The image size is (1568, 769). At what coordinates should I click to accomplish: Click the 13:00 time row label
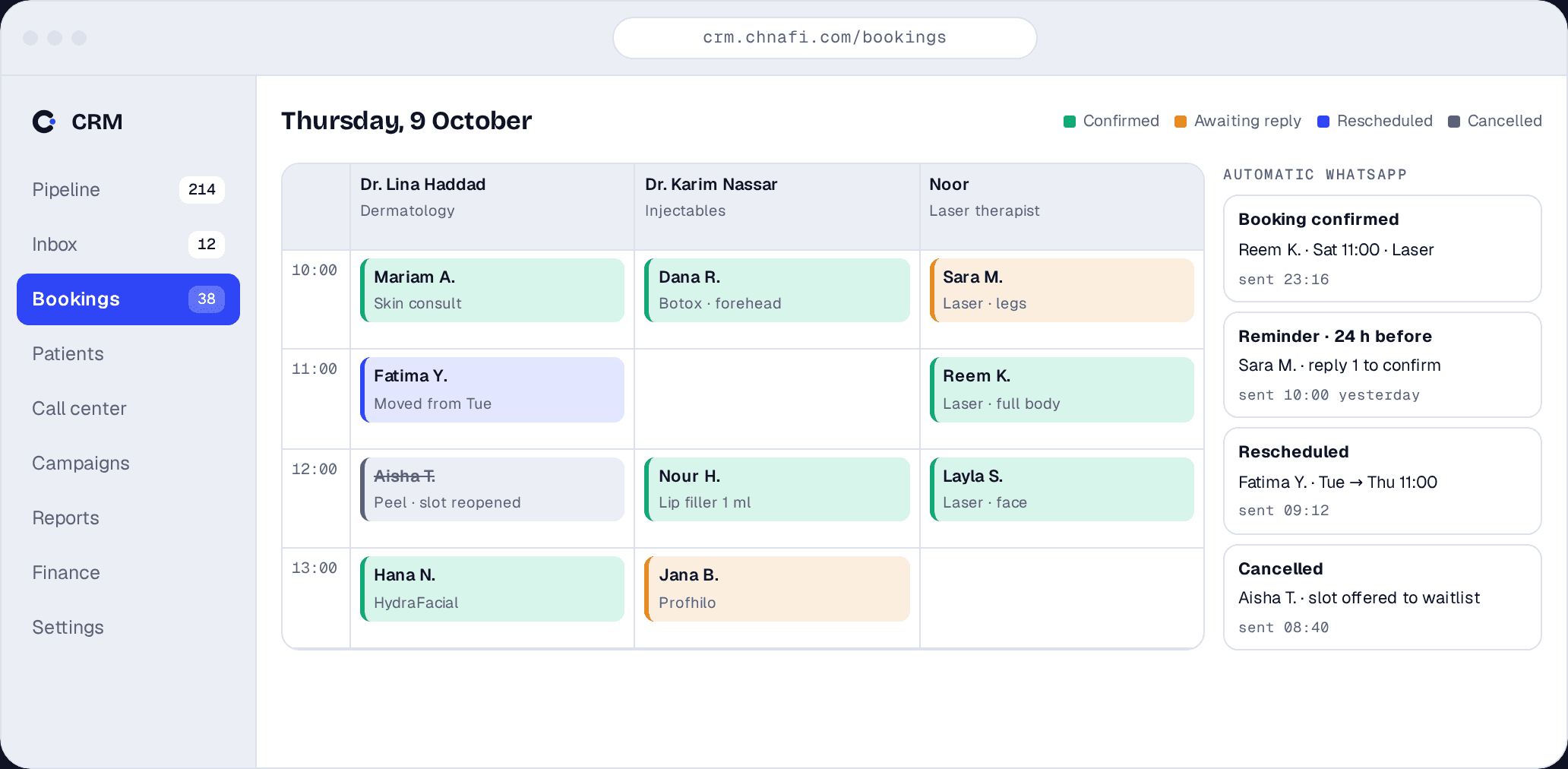[315, 568]
